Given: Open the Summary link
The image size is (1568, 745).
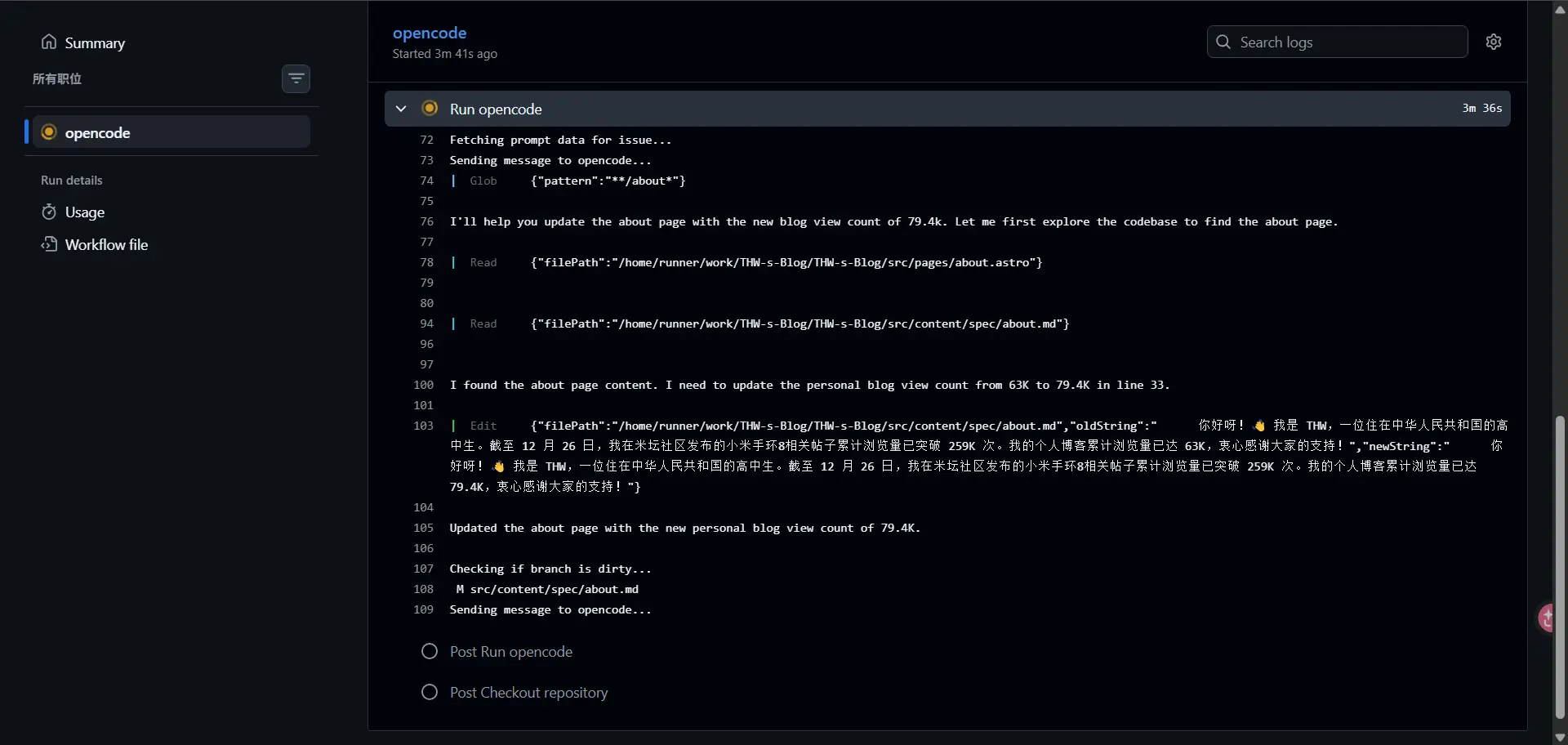Looking at the screenshot, I should (x=95, y=42).
